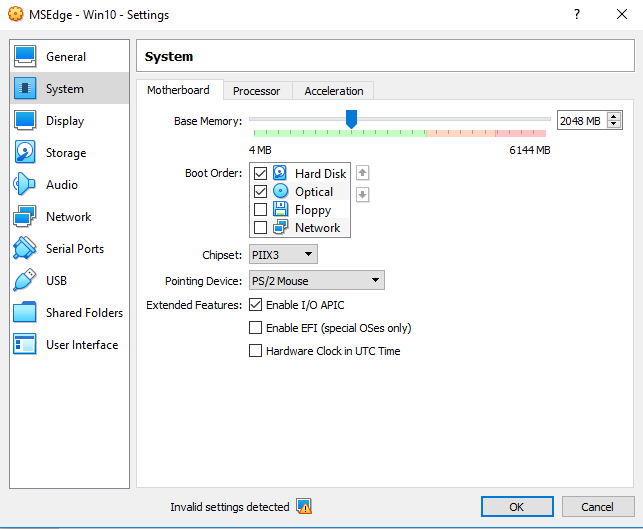Move boot item down with arrow button
Image resolution: width=643 pixels, height=529 pixels.
pyautogui.click(x=362, y=194)
